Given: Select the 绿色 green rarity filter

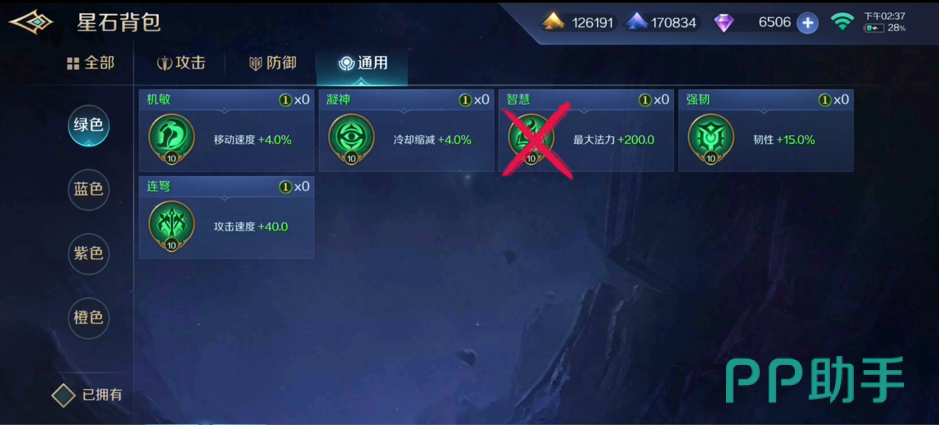Looking at the screenshot, I should click(x=89, y=125).
